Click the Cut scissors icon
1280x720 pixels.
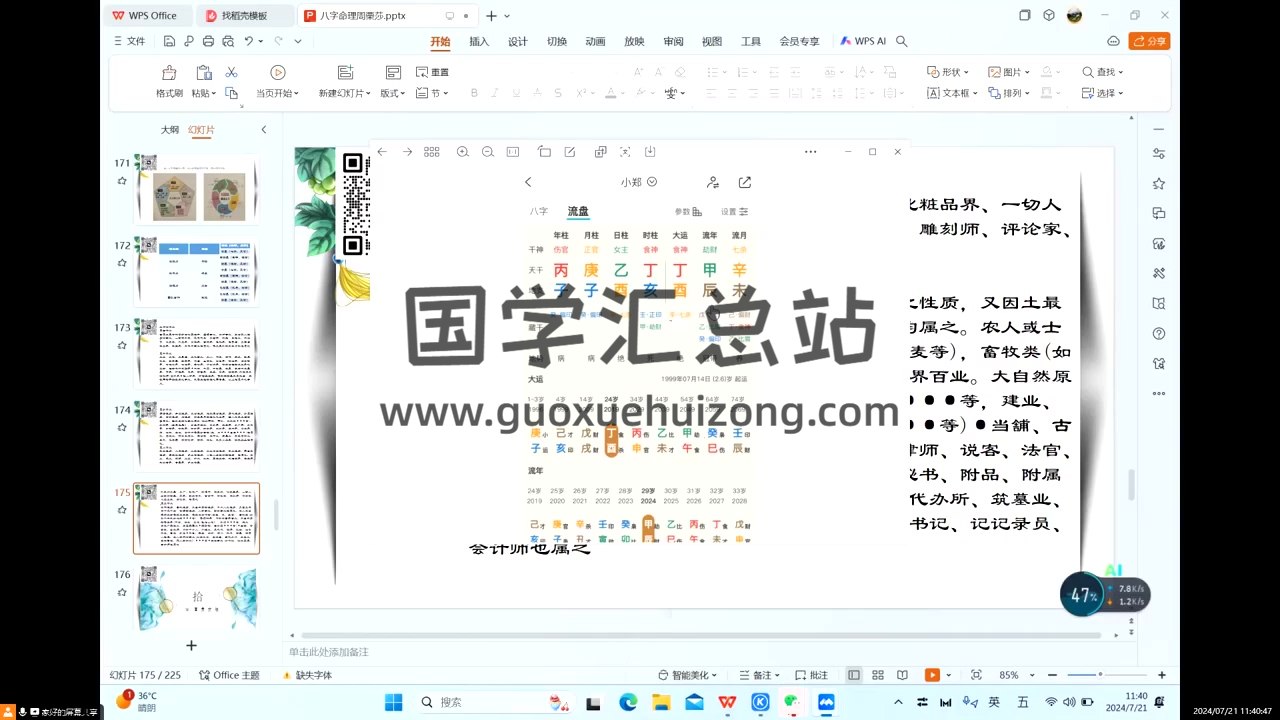(231, 72)
